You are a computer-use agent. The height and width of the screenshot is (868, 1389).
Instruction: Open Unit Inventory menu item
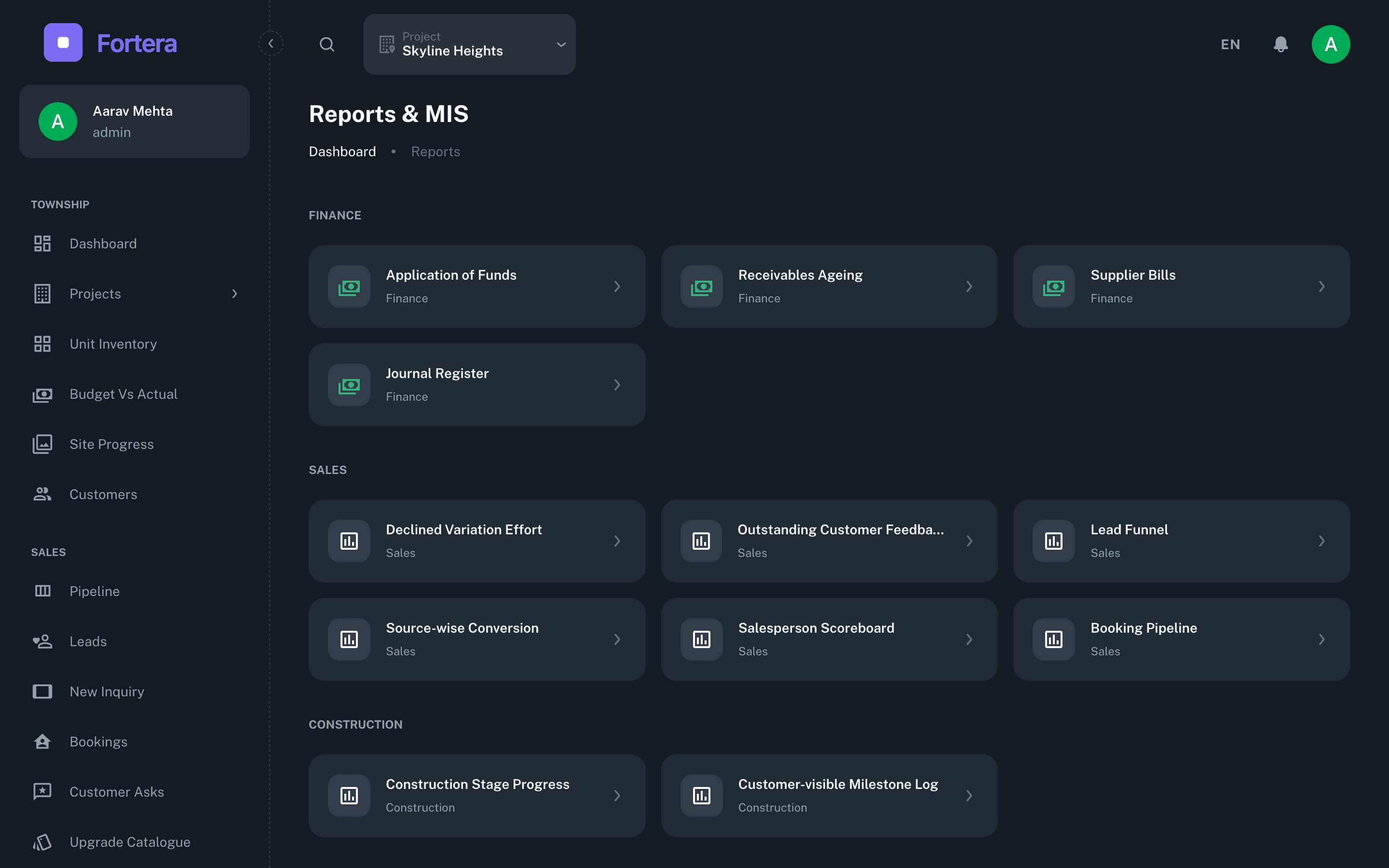[135, 344]
